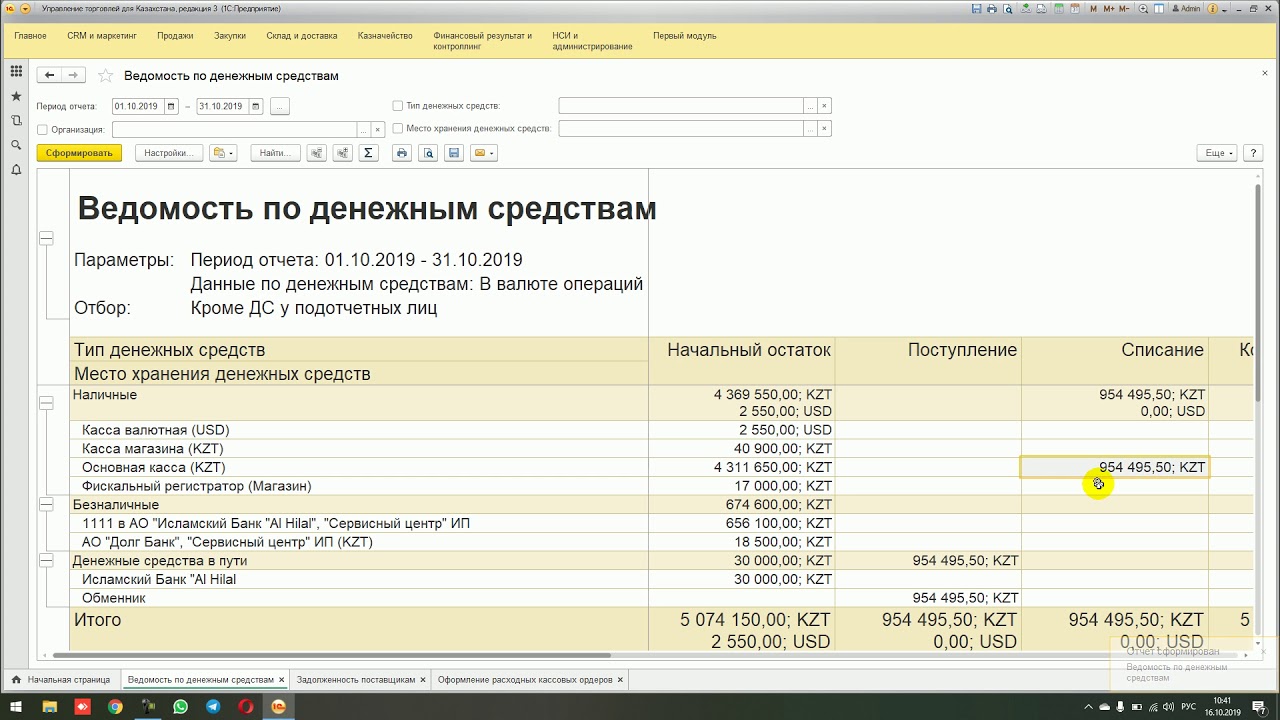The image size is (1280, 720).
Task: Click the M+ button in title bar
Action: tap(1108, 8)
